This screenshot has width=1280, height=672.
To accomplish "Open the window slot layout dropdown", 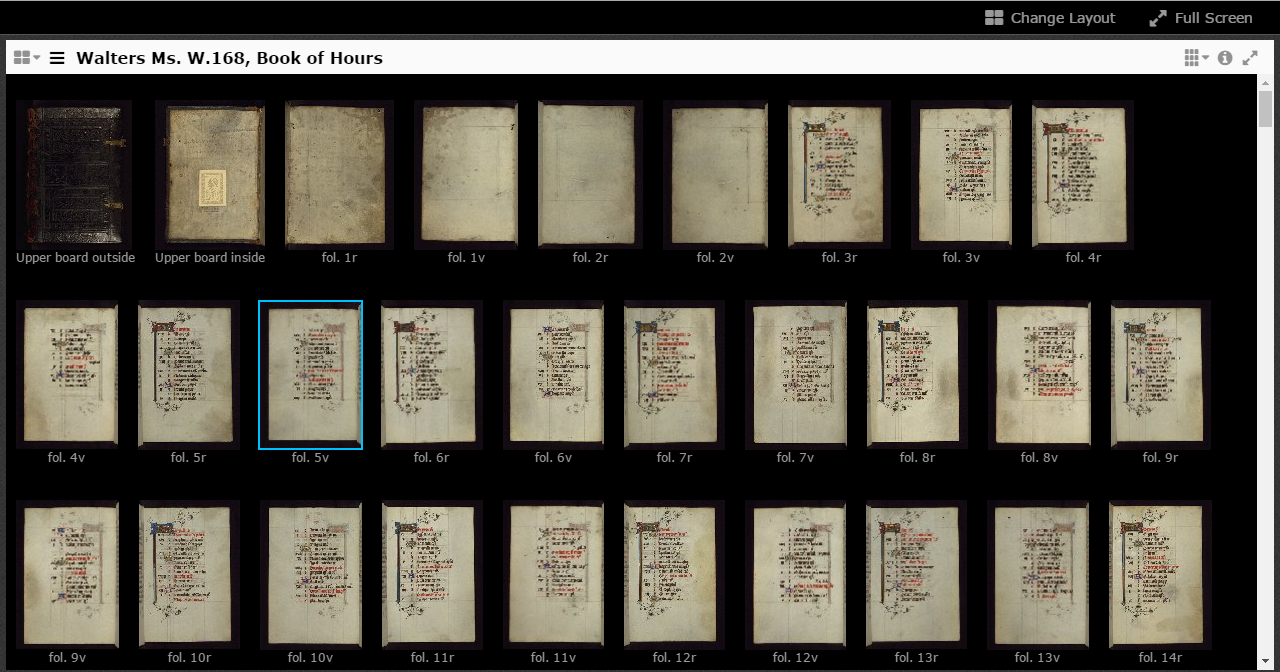I will 27,58.
